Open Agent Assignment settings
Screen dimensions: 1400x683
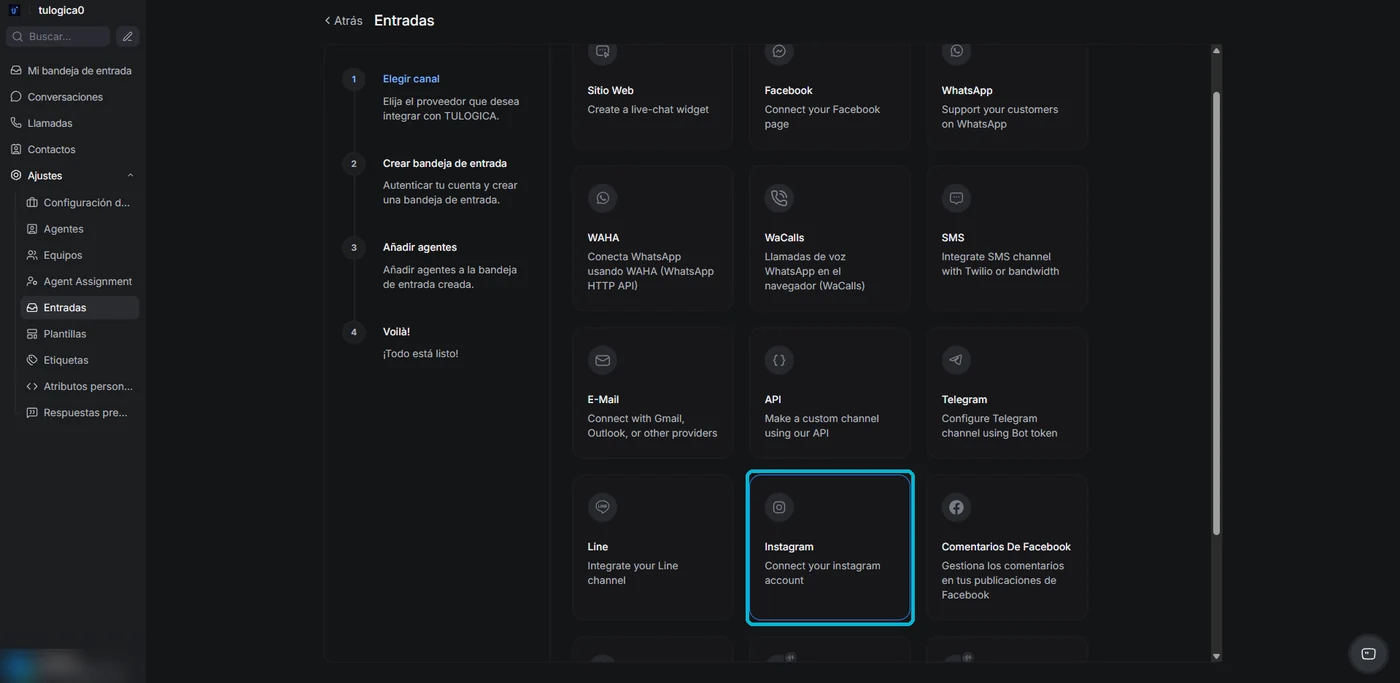tap(79, 281)
